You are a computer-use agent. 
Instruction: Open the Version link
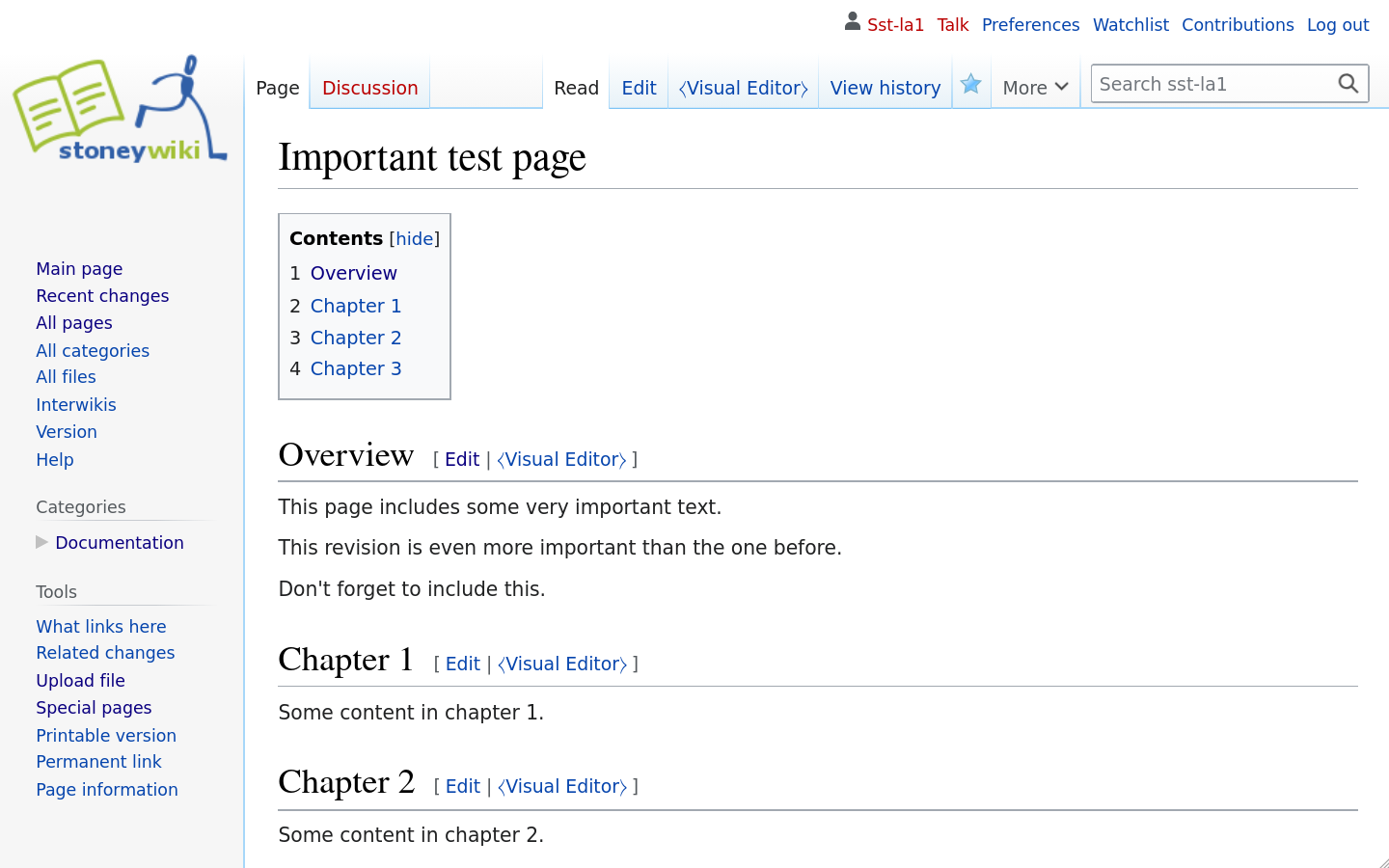pyautogui.click(x=67, y=432)
